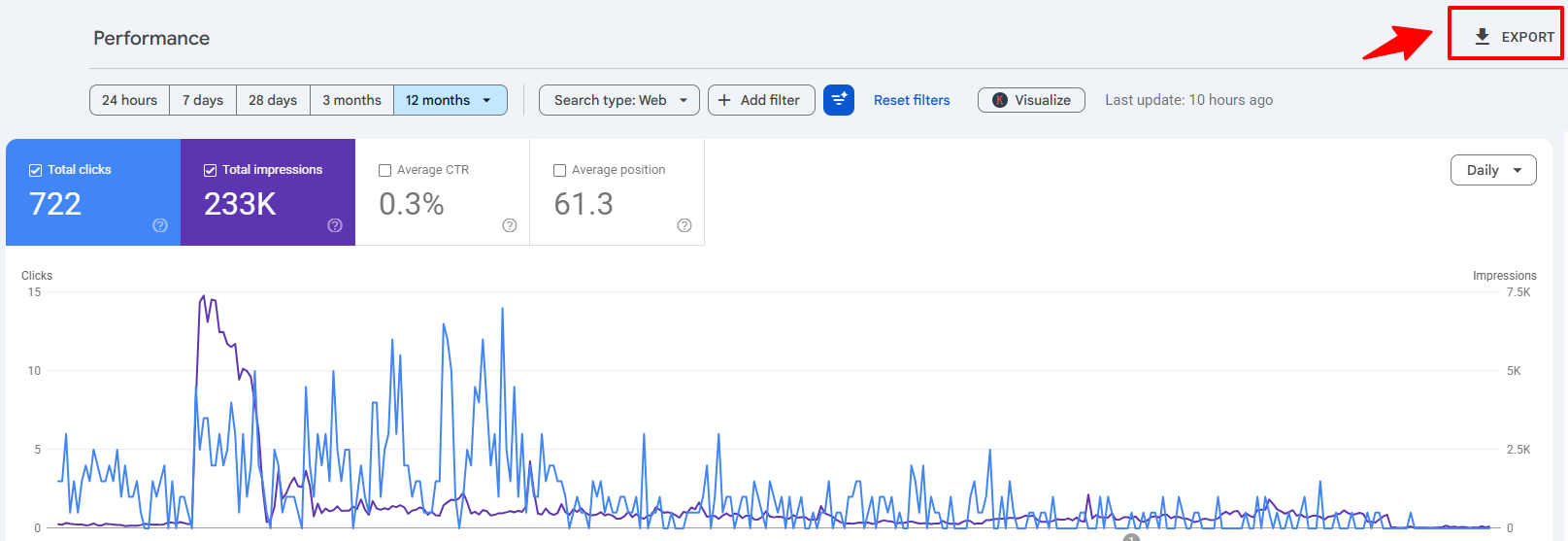
Task: Click the Visualize button
Action: pyautogui.click(x=1031, y=100)
